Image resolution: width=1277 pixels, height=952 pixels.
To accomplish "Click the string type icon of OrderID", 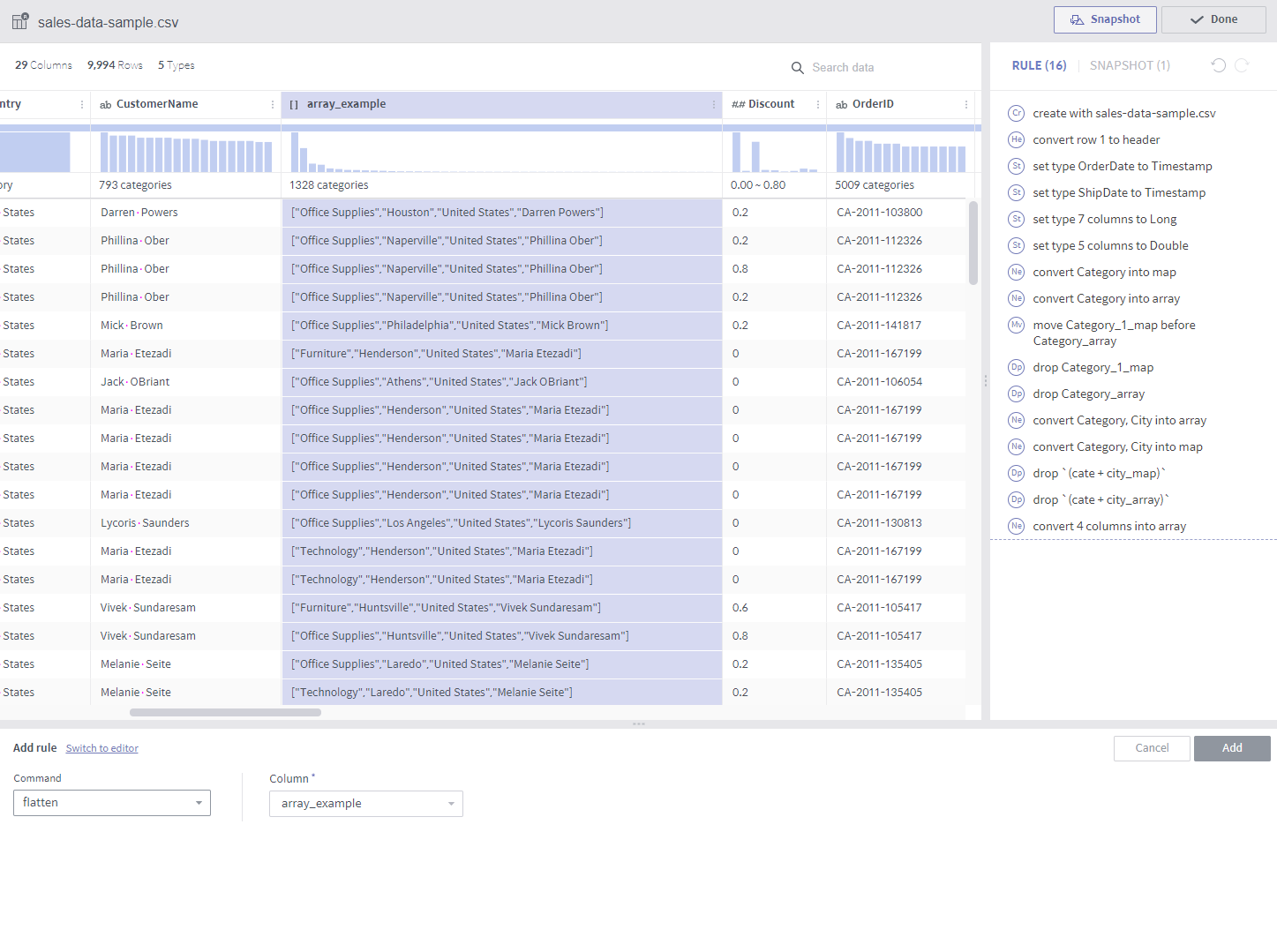I will point(842,104).
